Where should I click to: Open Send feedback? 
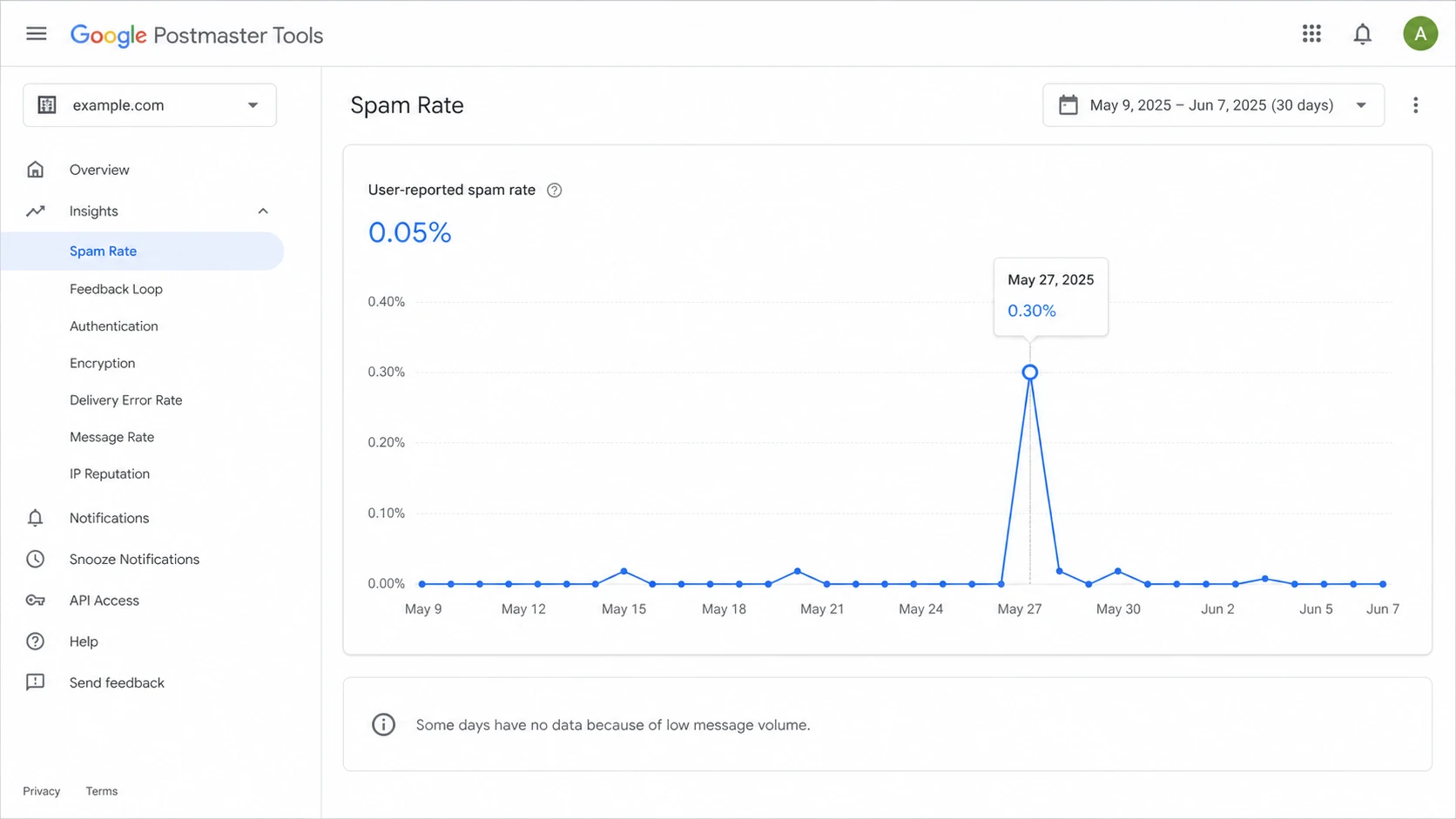pos(117,683)
